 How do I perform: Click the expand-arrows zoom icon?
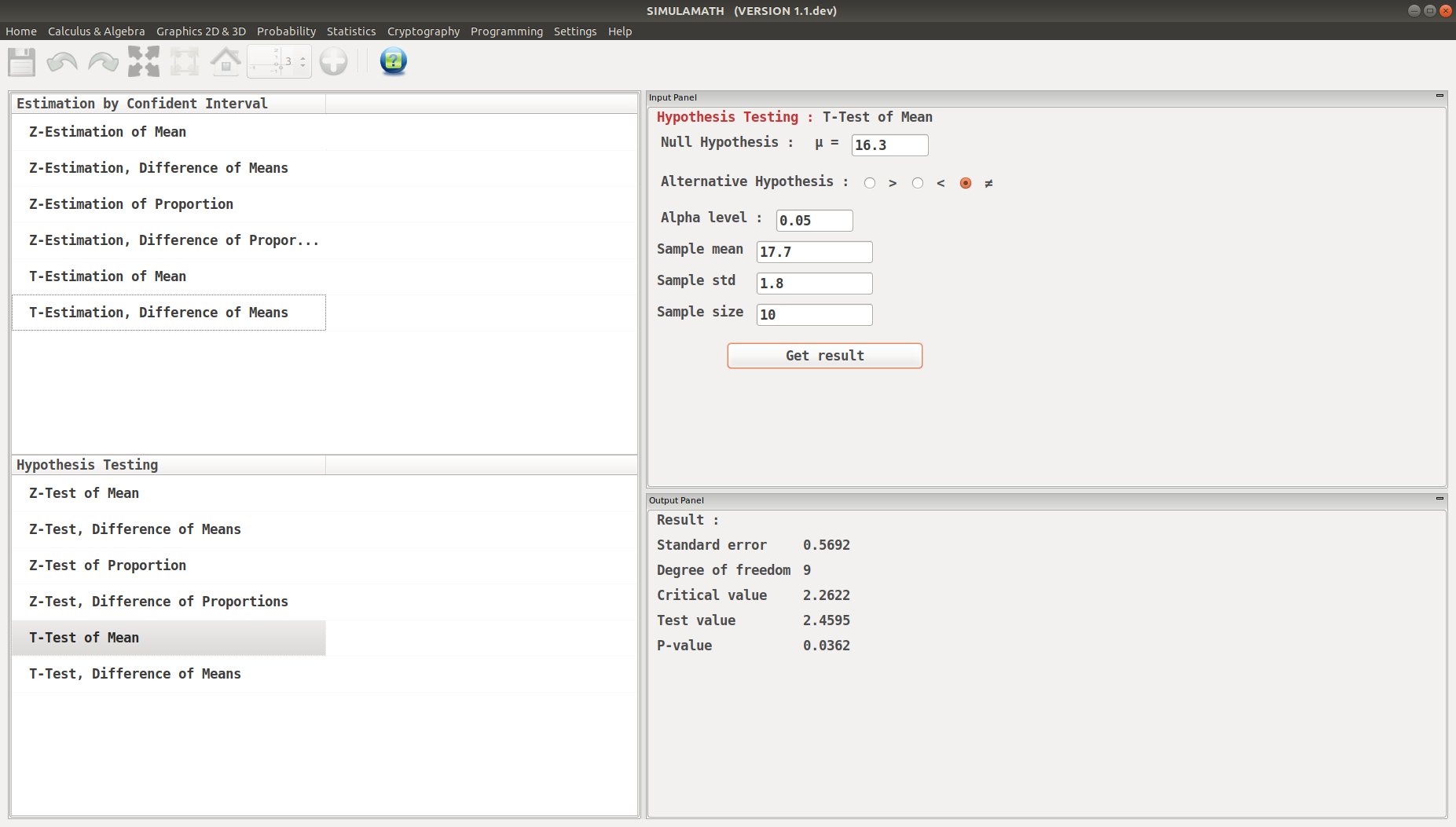144,61
